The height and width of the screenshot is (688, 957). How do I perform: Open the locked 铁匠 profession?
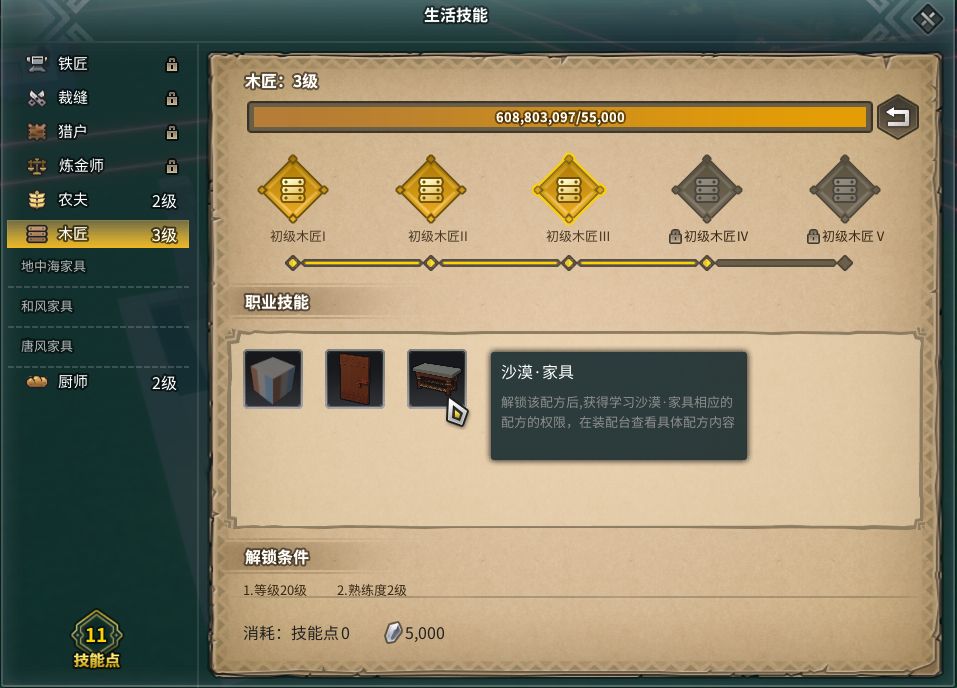tap(98, 63)
